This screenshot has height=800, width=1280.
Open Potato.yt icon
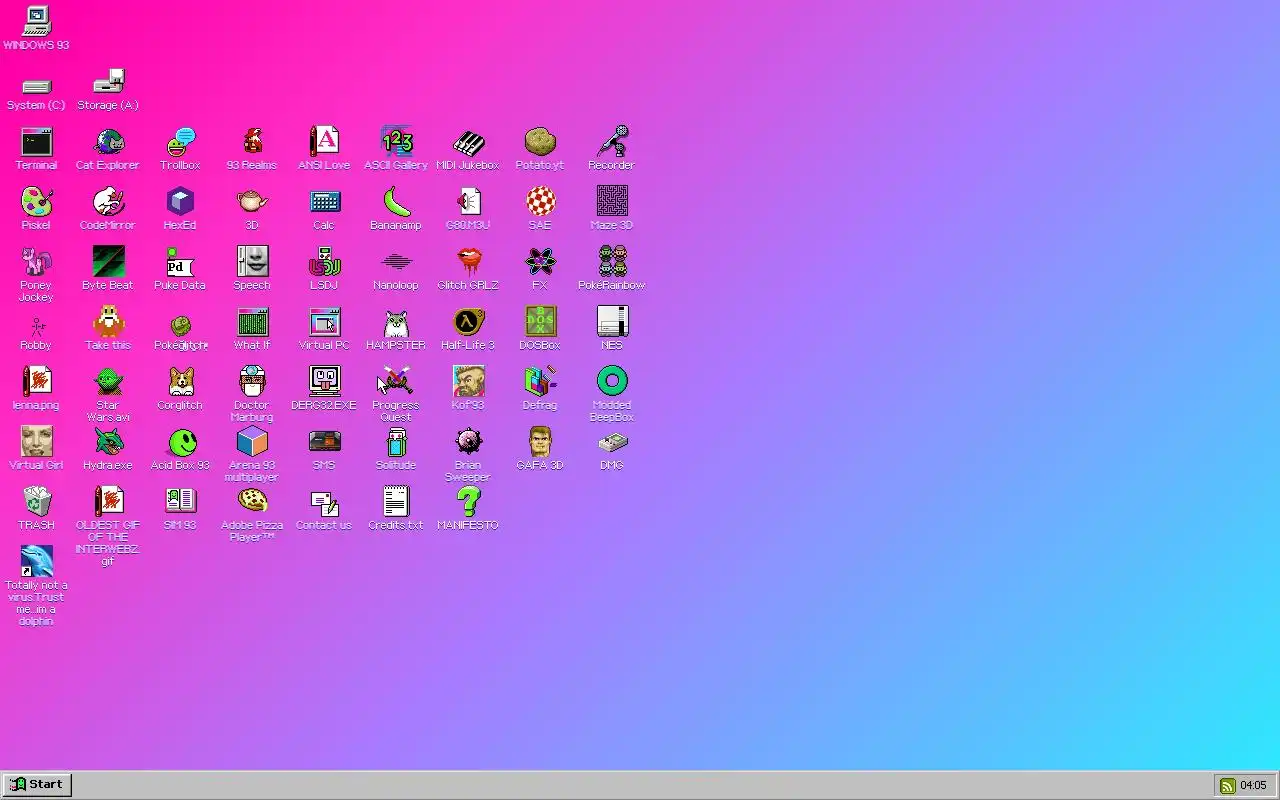click(x=540, y=142)
